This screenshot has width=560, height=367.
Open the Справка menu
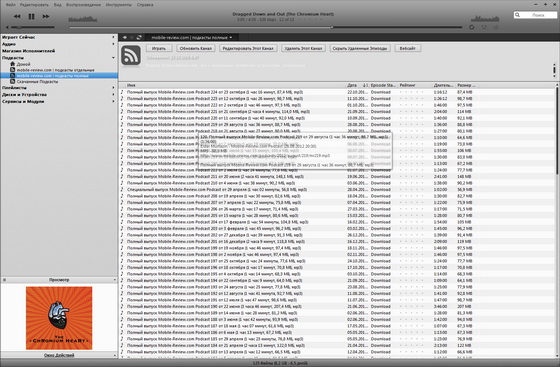point(145,5)
